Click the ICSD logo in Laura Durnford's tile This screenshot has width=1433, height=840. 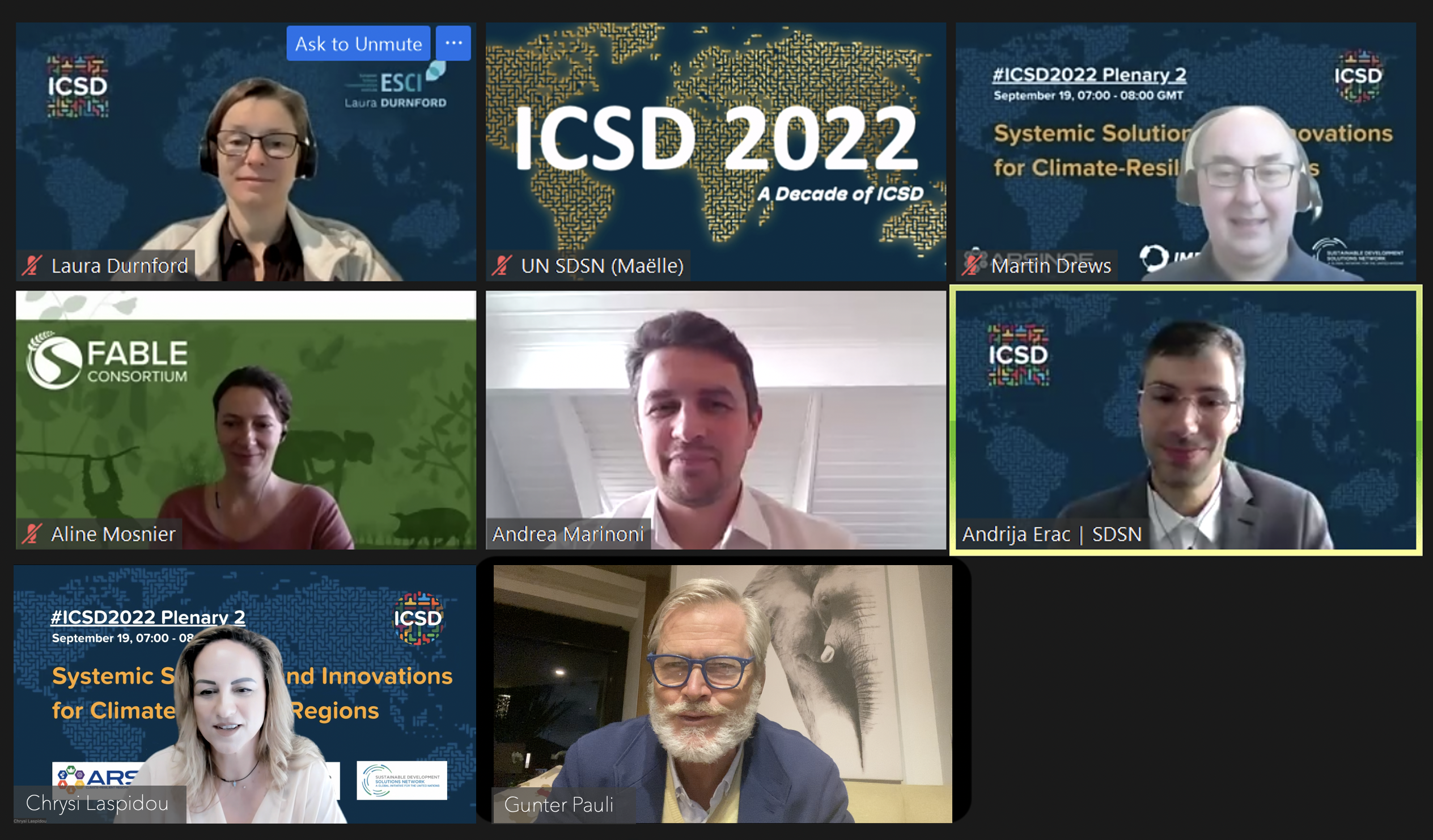tap(77, 87)
